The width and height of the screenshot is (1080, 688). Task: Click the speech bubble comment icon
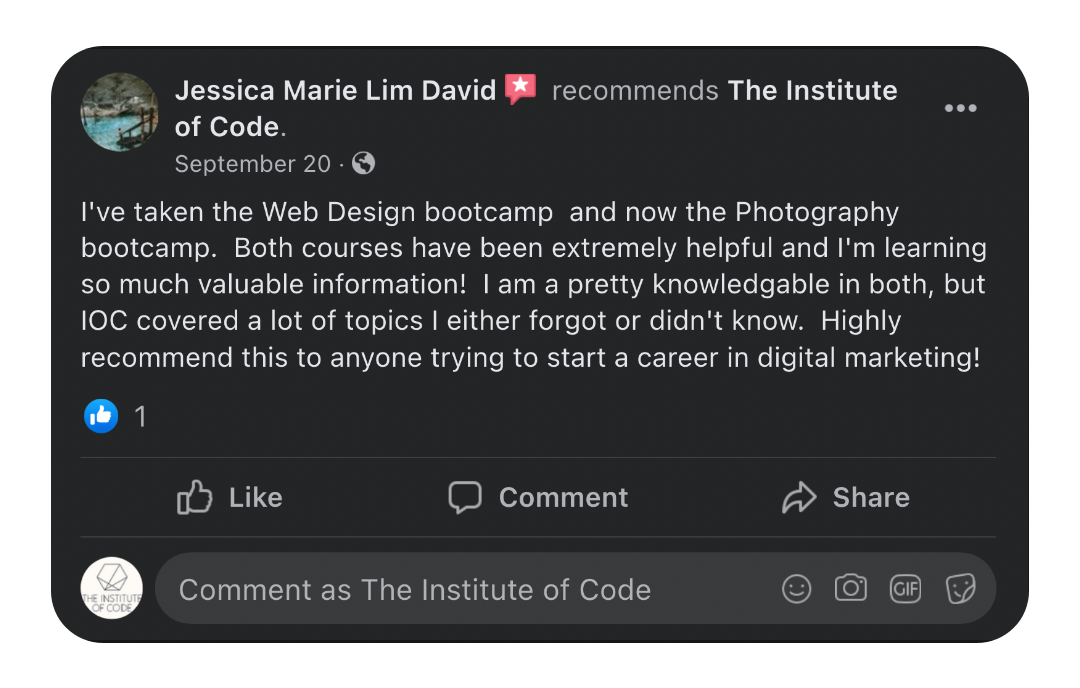465,497
